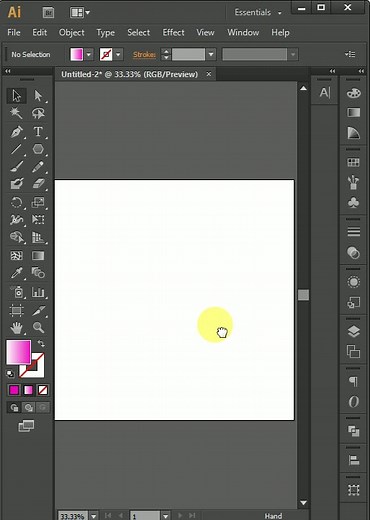Screen dimensions: 370x520
Task: Open the Color panel palette icon
Action: coord(353,93)
